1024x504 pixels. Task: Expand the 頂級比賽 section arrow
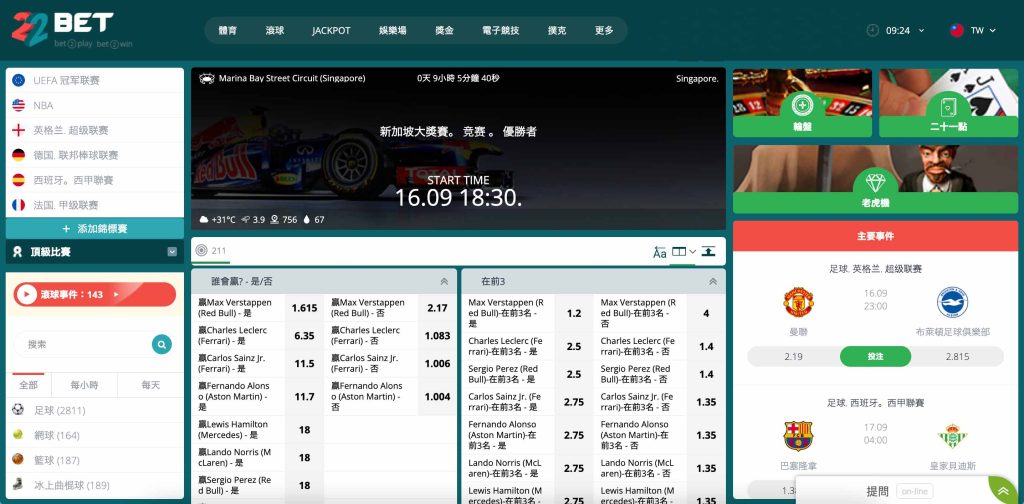tap(172, 251)
